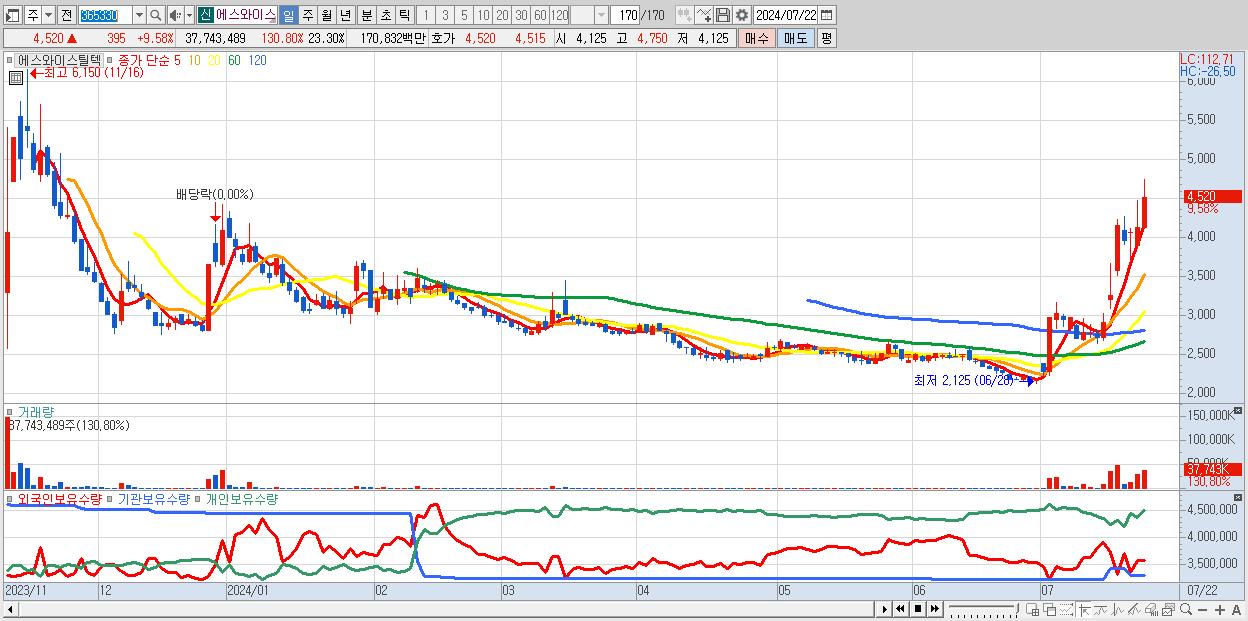Open data table grid icon on chart
This screenshot has height=621, width=1248.
pyautogui.click(x=16, y=77)
